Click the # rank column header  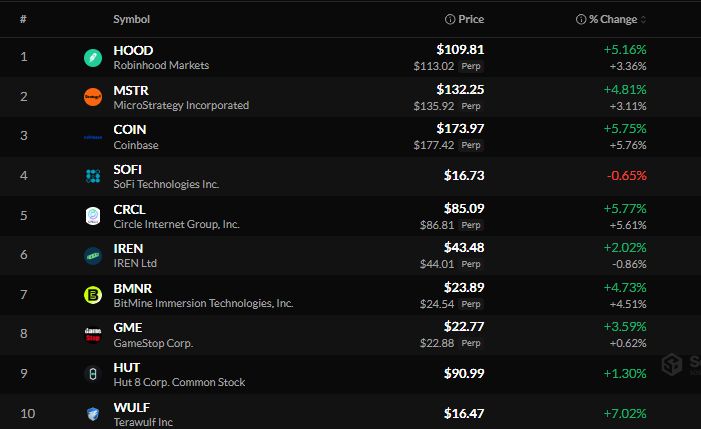coord(23,19)
